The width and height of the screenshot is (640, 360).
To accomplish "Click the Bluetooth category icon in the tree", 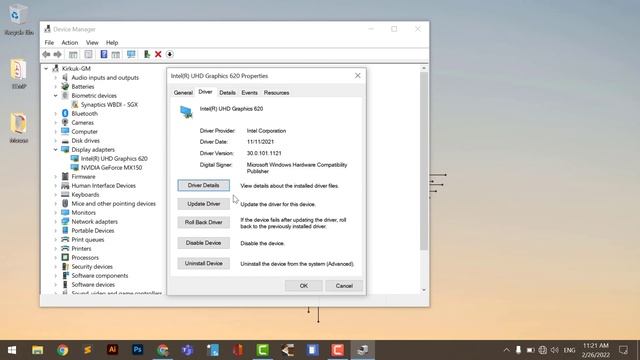I will pos(65,113).
